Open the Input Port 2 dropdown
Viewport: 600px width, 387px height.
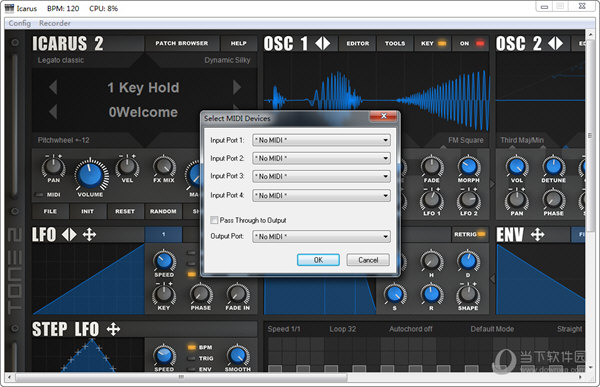(x=321, y=158)
